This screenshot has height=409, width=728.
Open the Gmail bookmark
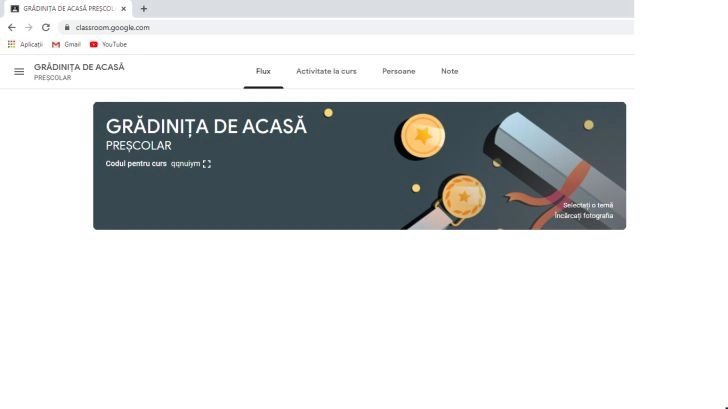pyautogui.click(x=66, y=45)
